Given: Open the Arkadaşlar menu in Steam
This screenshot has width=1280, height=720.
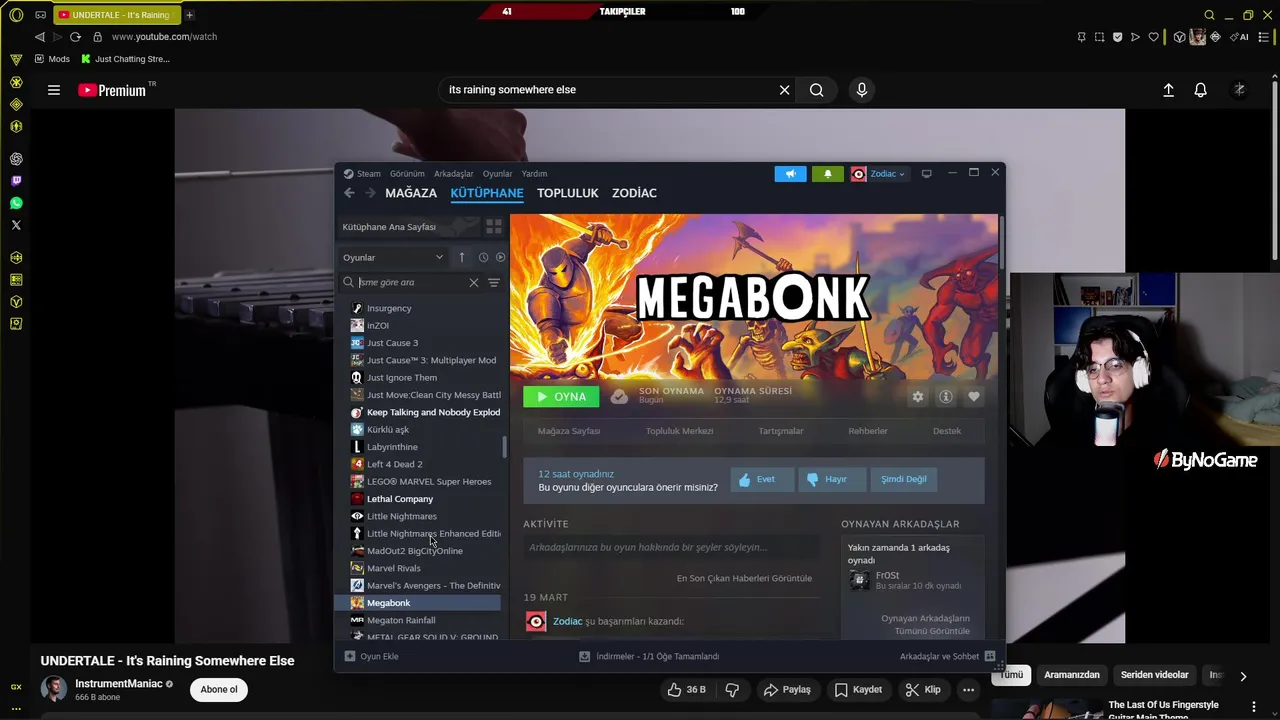Looking at the screenshot, I should [454, 174].
